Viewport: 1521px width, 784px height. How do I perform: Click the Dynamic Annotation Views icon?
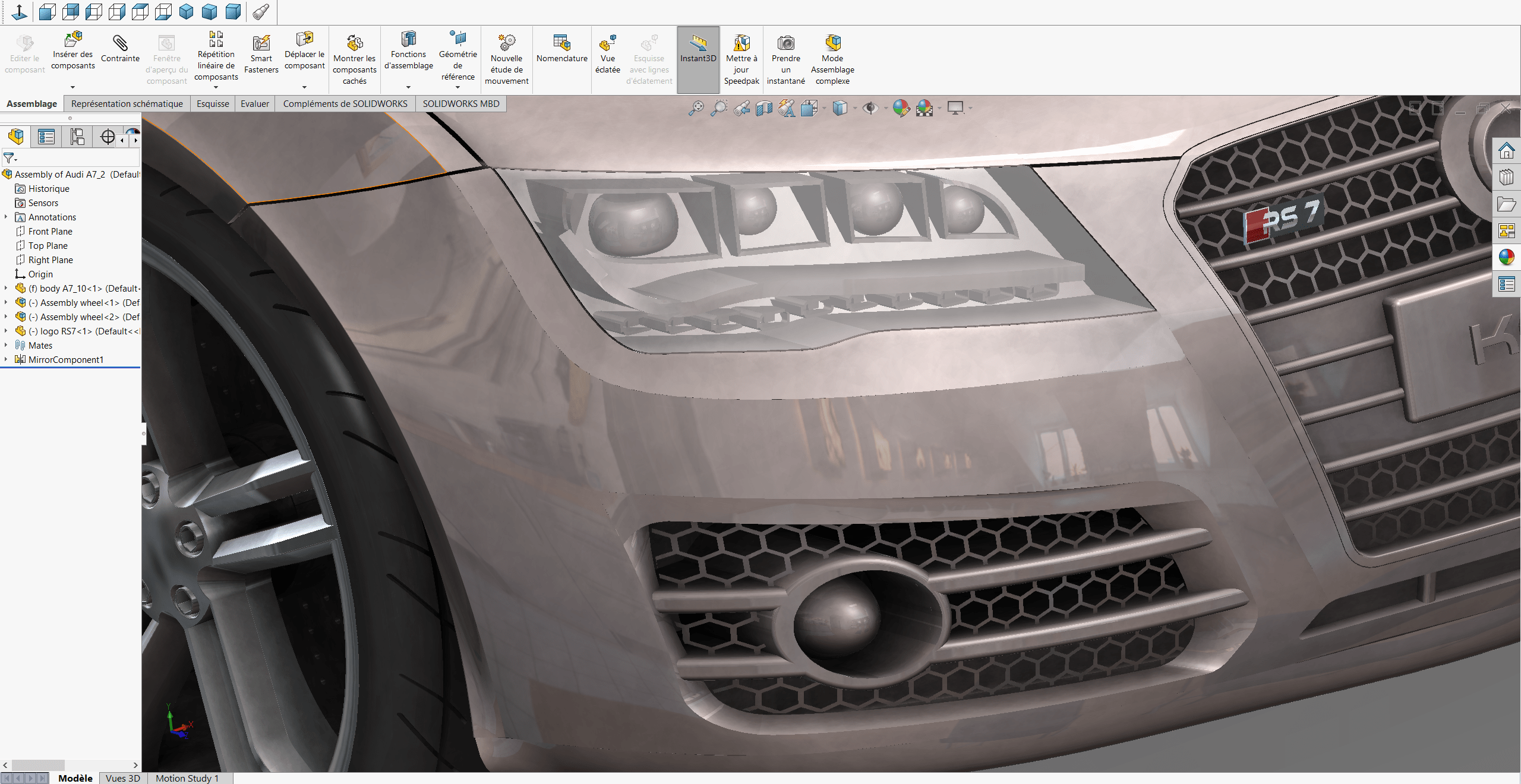tap(787, 108)
